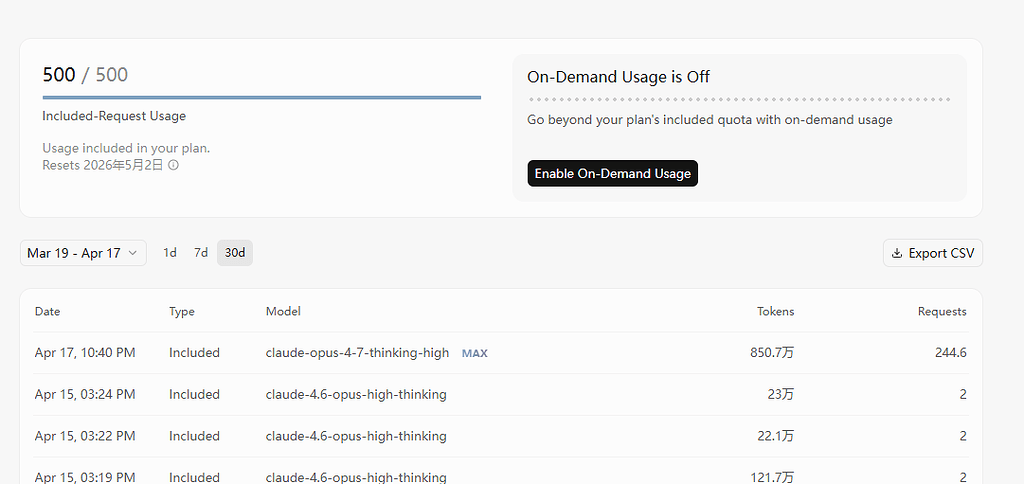Click model name in Apr 15, 03:24 PM row
This screenshot has height=484, width=1024.
tap(356, 395)
